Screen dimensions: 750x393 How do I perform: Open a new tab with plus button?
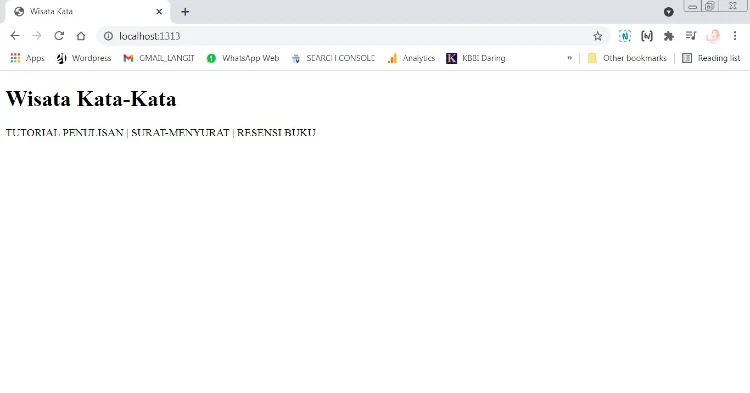[185, 11]
